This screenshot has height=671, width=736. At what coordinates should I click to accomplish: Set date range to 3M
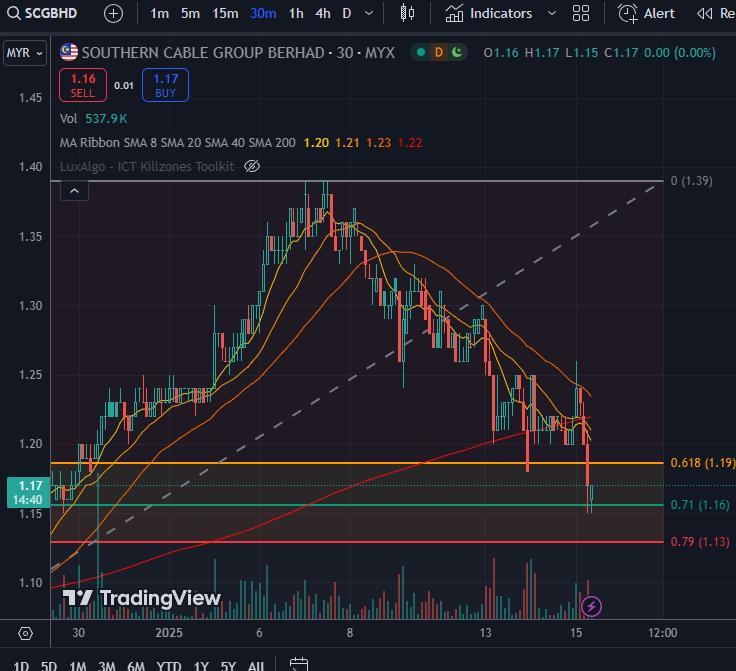pyautogui.click(x=107, y=666)
